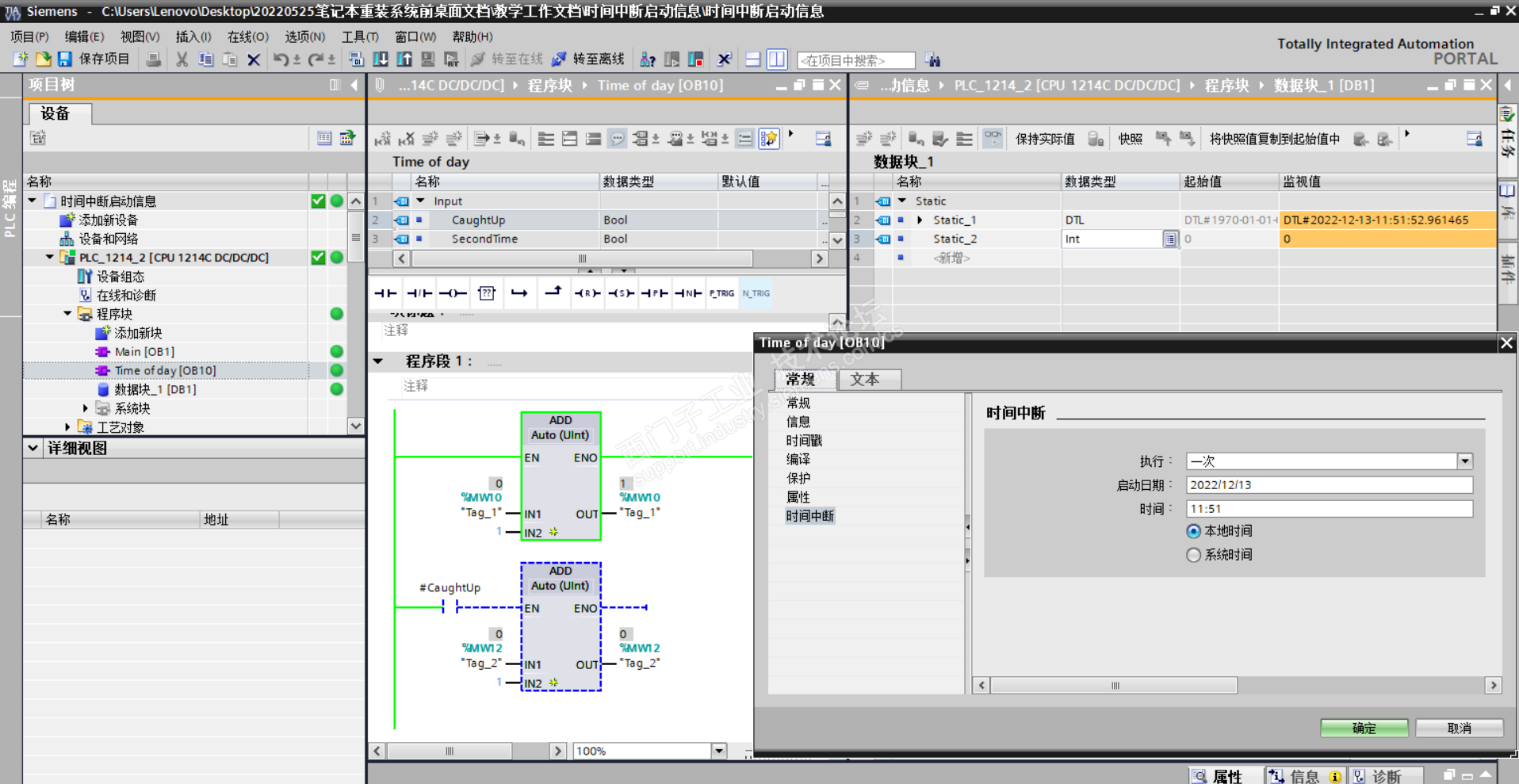This screenshot has width=1519, height=784.
Task: Confirm the dialog with 确定
Action: 1364,729
